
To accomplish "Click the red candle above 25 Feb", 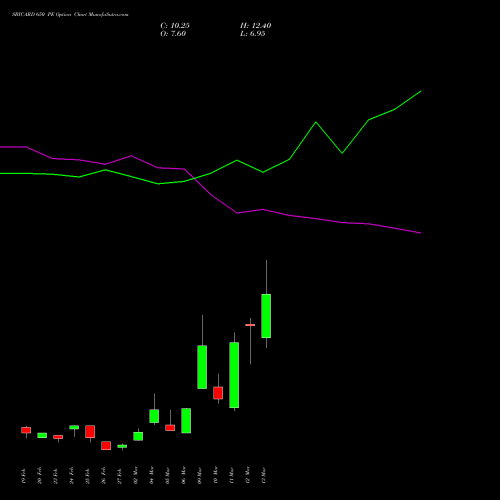I will pyautogui.click(x=90, y=431).
